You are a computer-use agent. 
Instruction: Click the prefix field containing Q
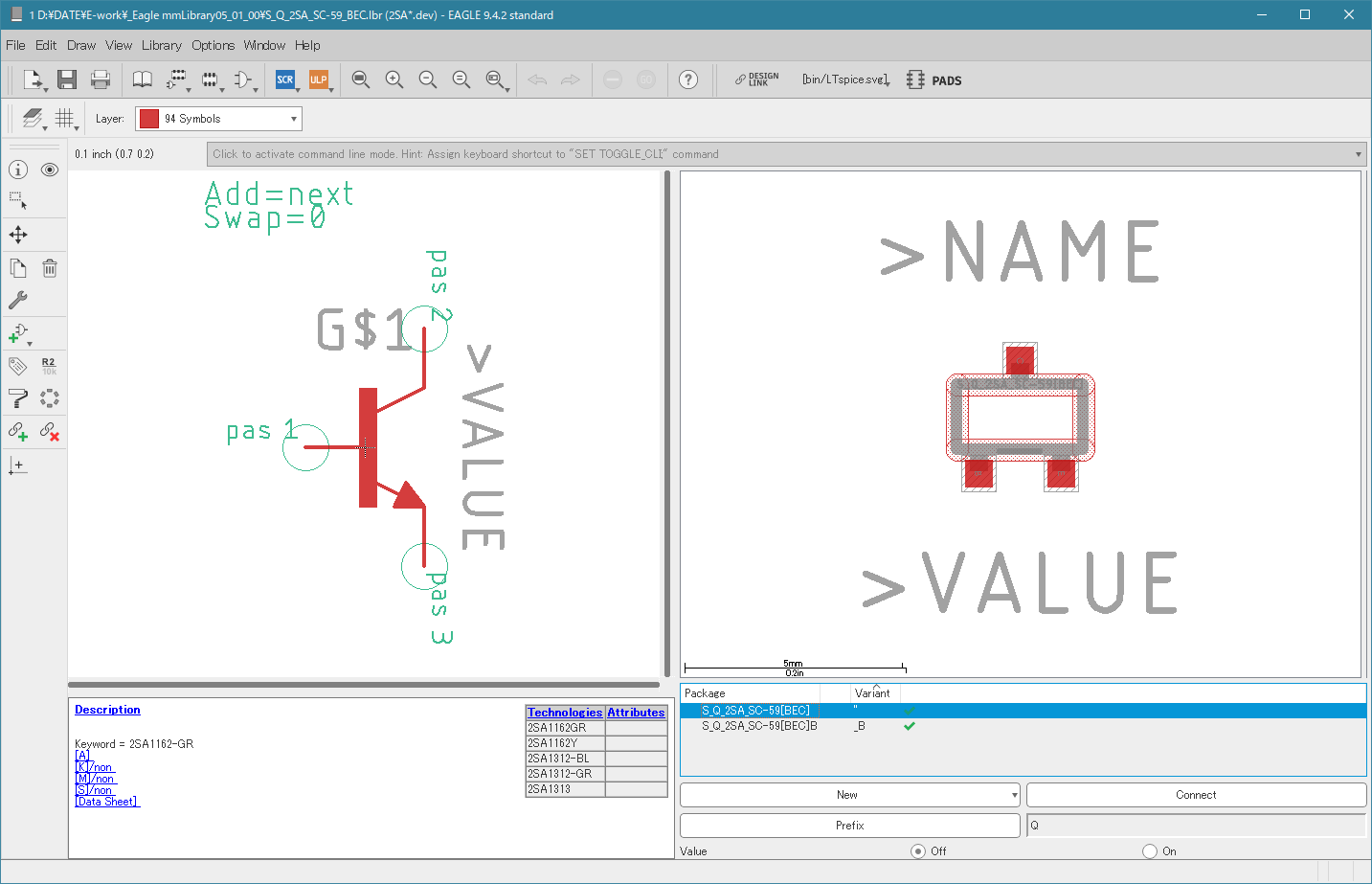(x=1196, y=826)
